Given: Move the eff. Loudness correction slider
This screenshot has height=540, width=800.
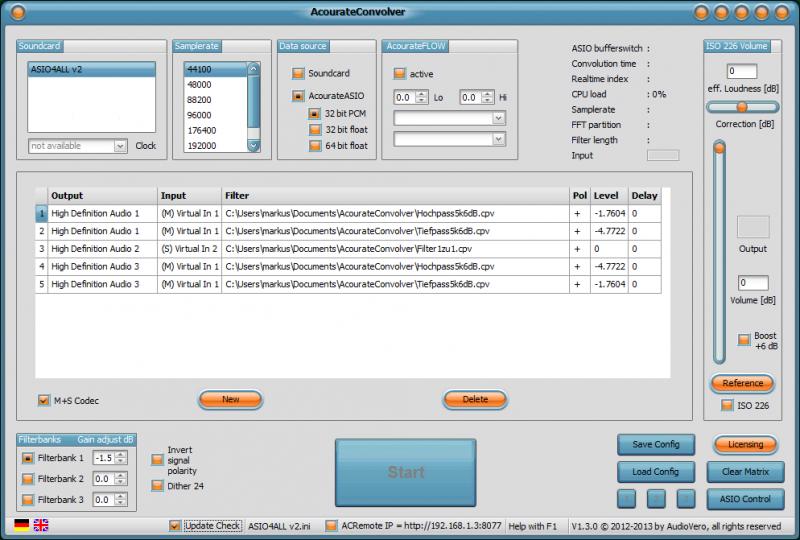Looking at the screenshot, I should tap(742, 107).
